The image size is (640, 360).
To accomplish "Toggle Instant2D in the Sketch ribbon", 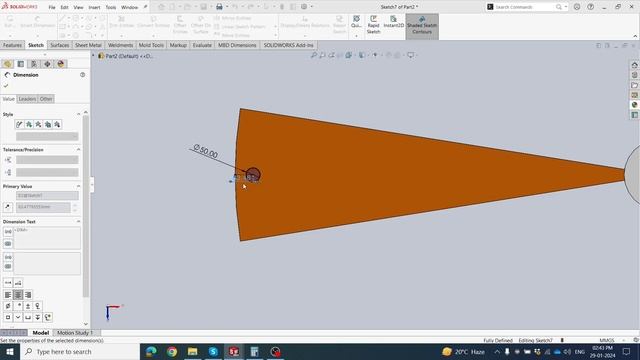I will pyautogui.click(x=393, y=23).
